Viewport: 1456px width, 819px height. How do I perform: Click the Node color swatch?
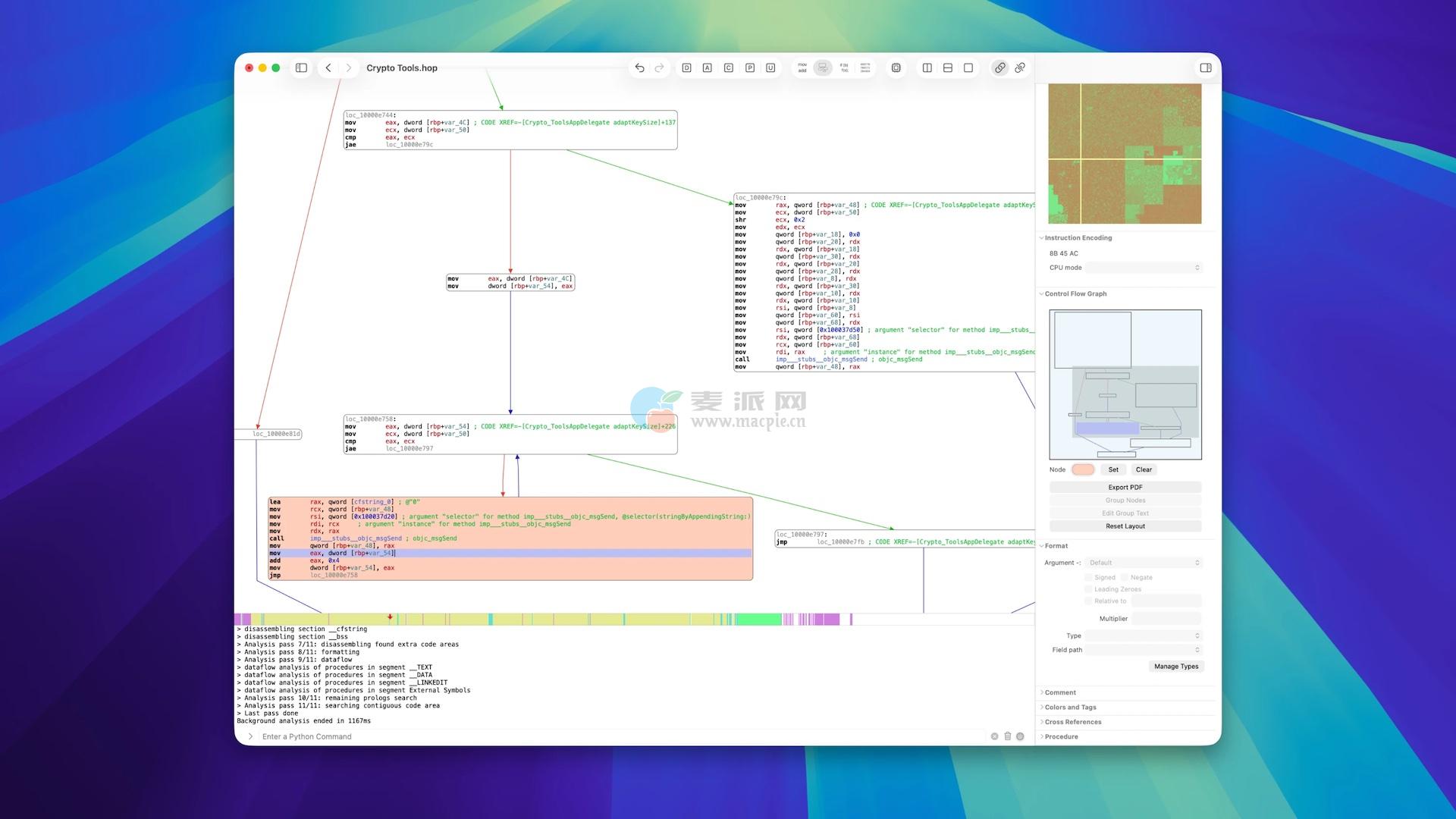(x=1083, y=470)
